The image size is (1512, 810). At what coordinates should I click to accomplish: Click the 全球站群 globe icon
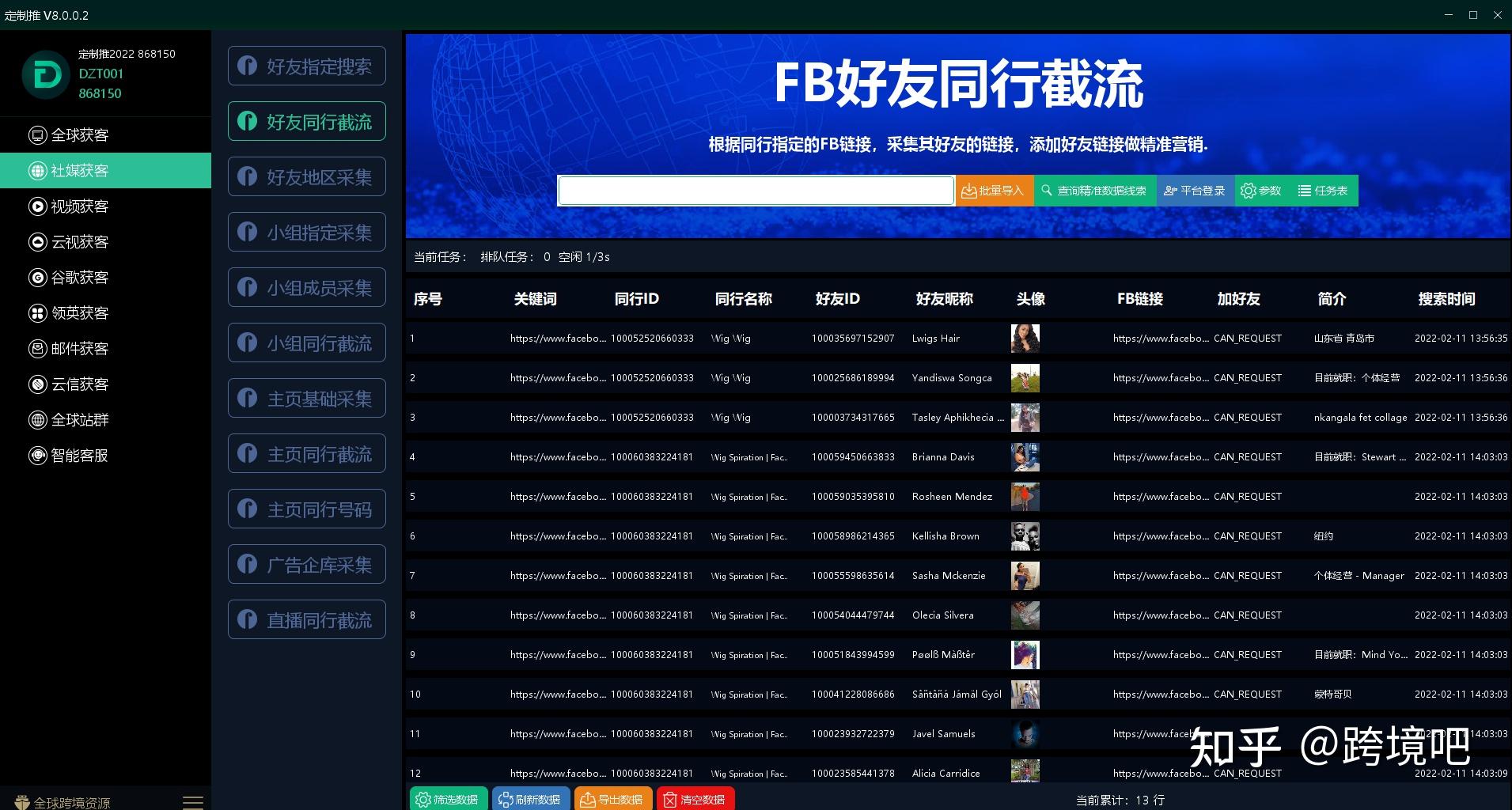click(37, 420)
